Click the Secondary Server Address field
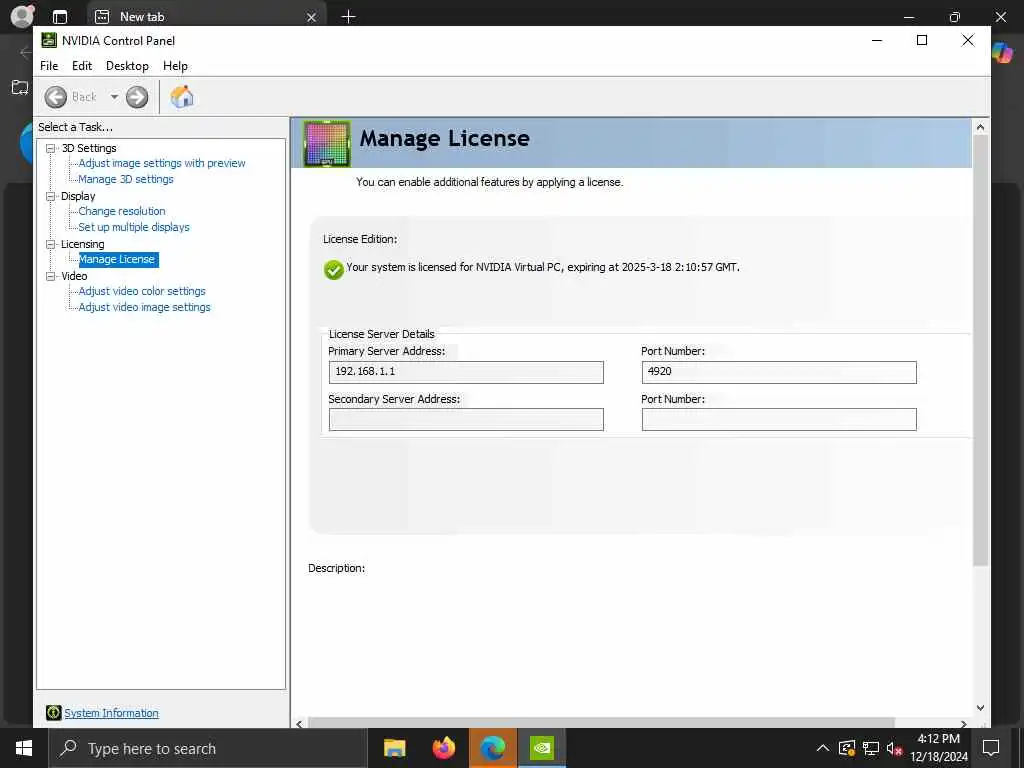1024x768 pixels. (x=466, y=419)
